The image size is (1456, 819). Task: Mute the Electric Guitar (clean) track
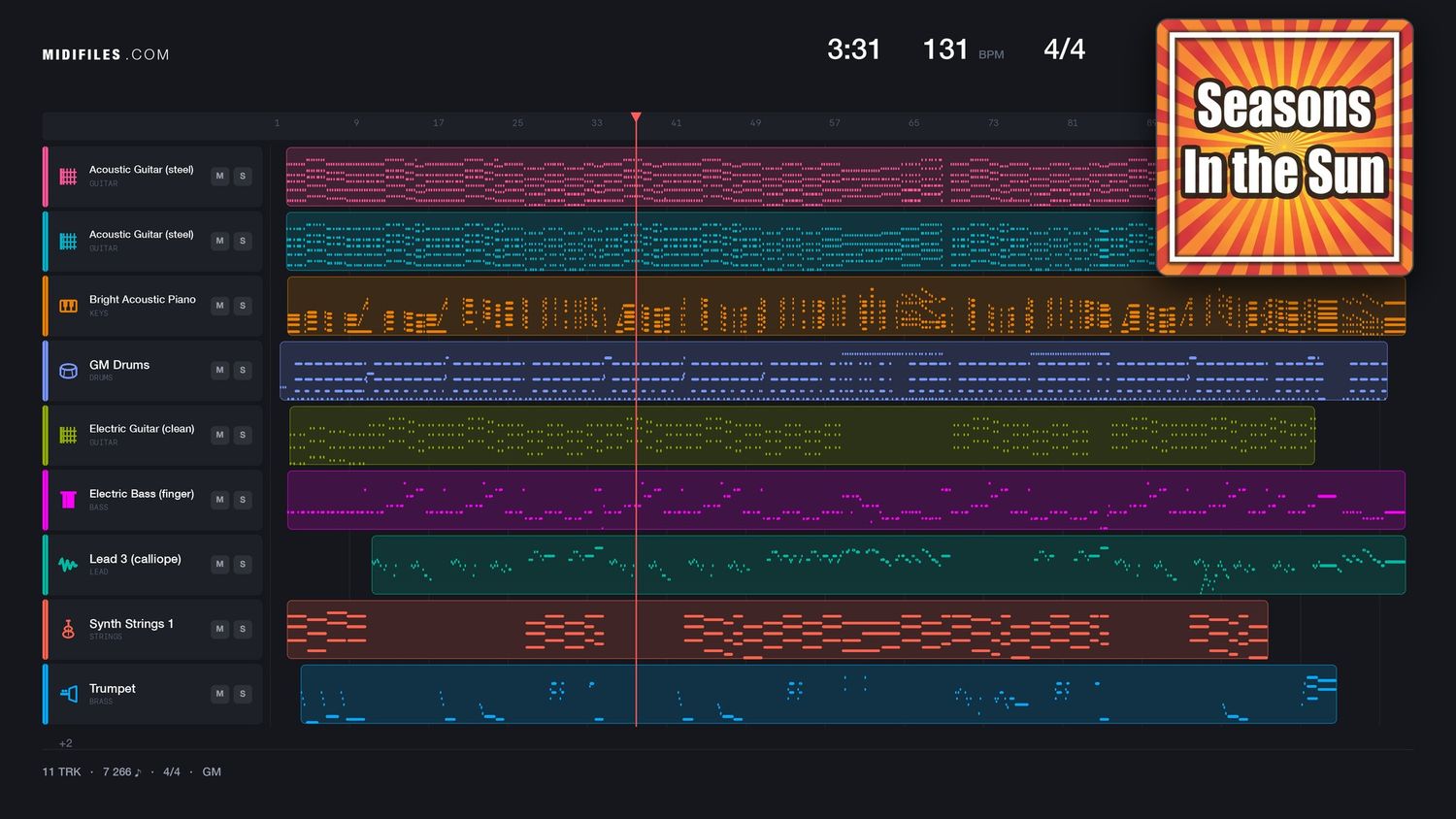click(x=220, y=435)
